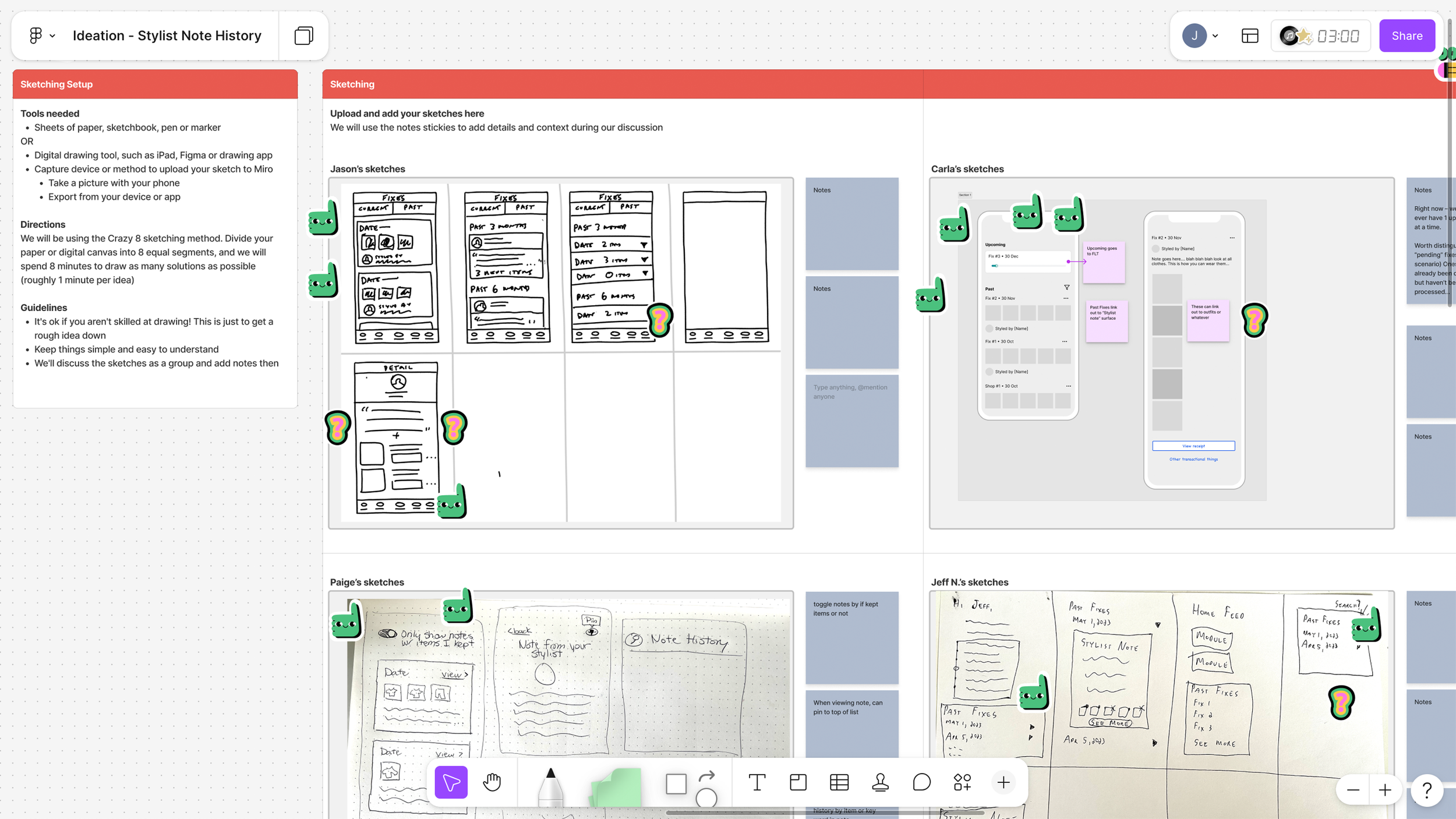
Task: Zoom out with minus button
Action: 1352,790
